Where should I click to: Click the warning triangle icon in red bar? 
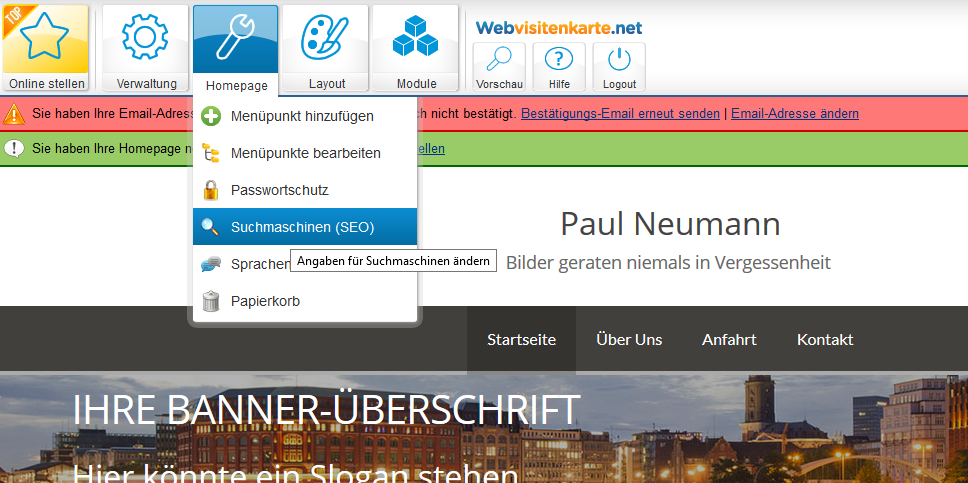click(14, 114)
